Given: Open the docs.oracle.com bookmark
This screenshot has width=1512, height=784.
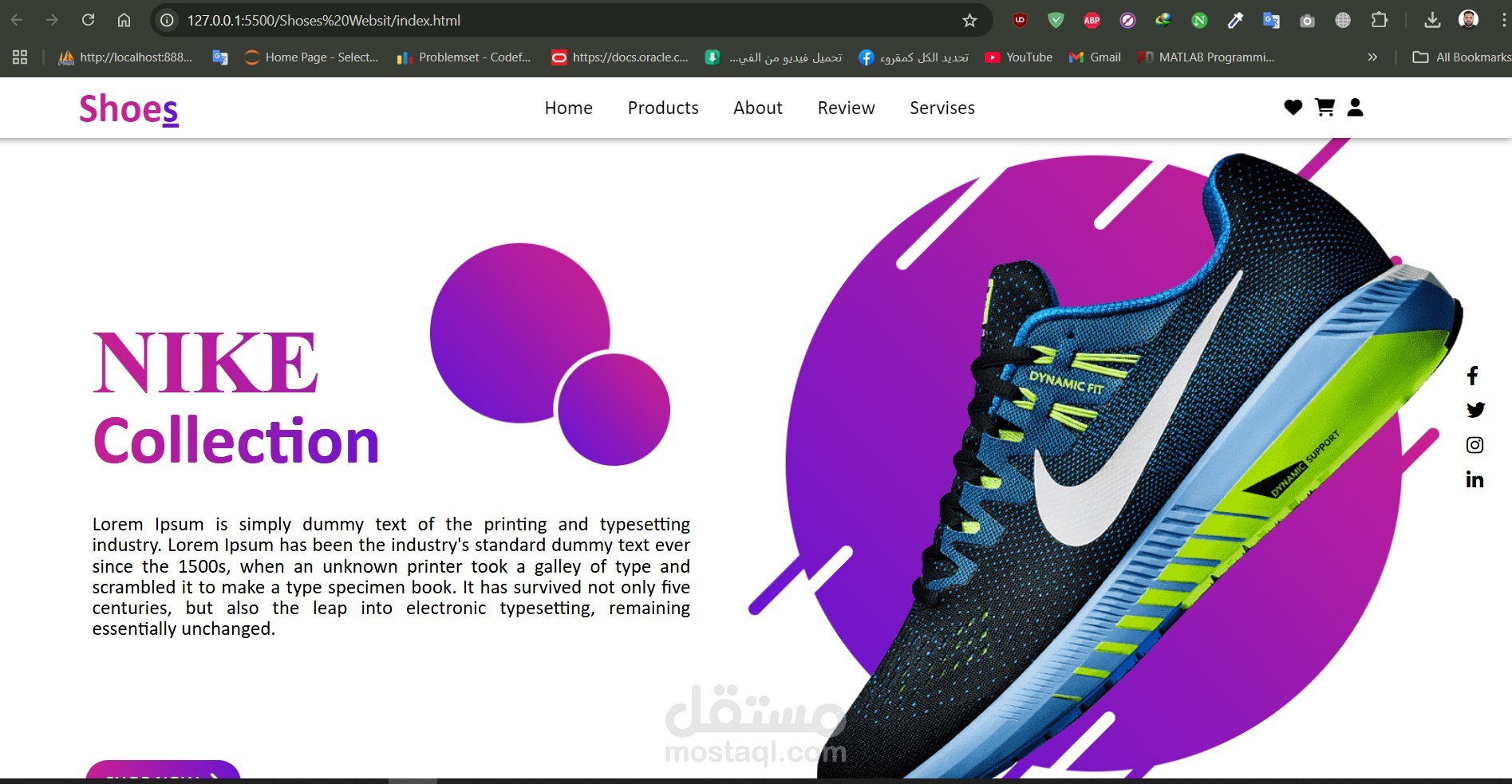Looking at the screenshot, I should [620, 57].
